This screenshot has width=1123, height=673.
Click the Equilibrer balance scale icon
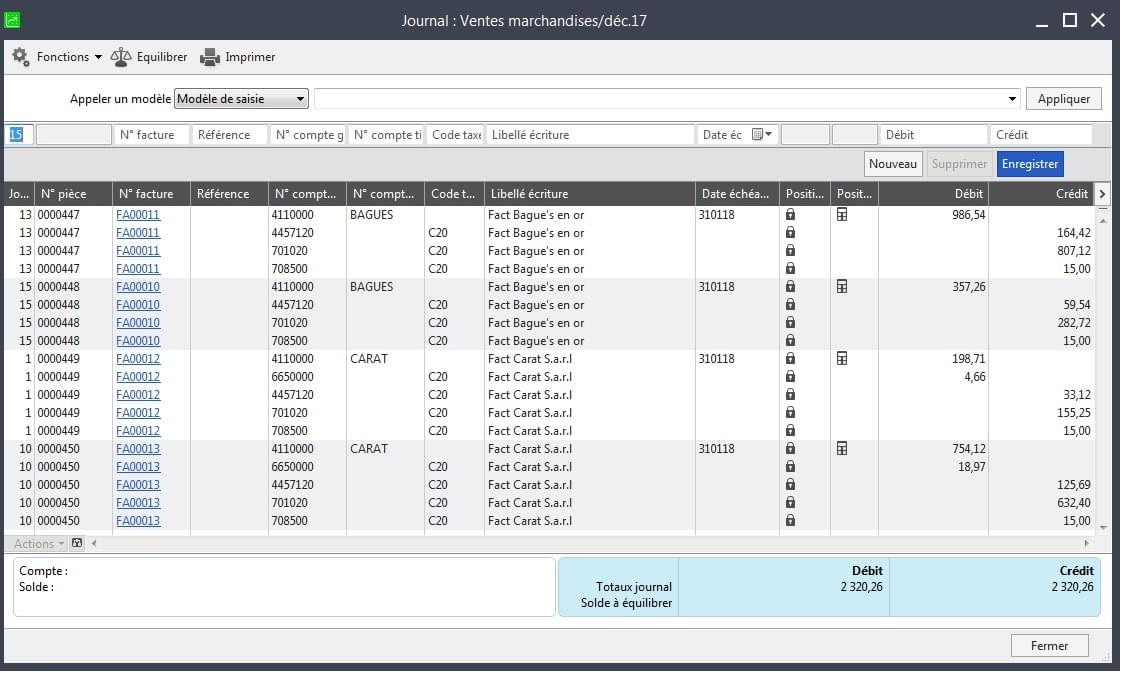point(120,57)
